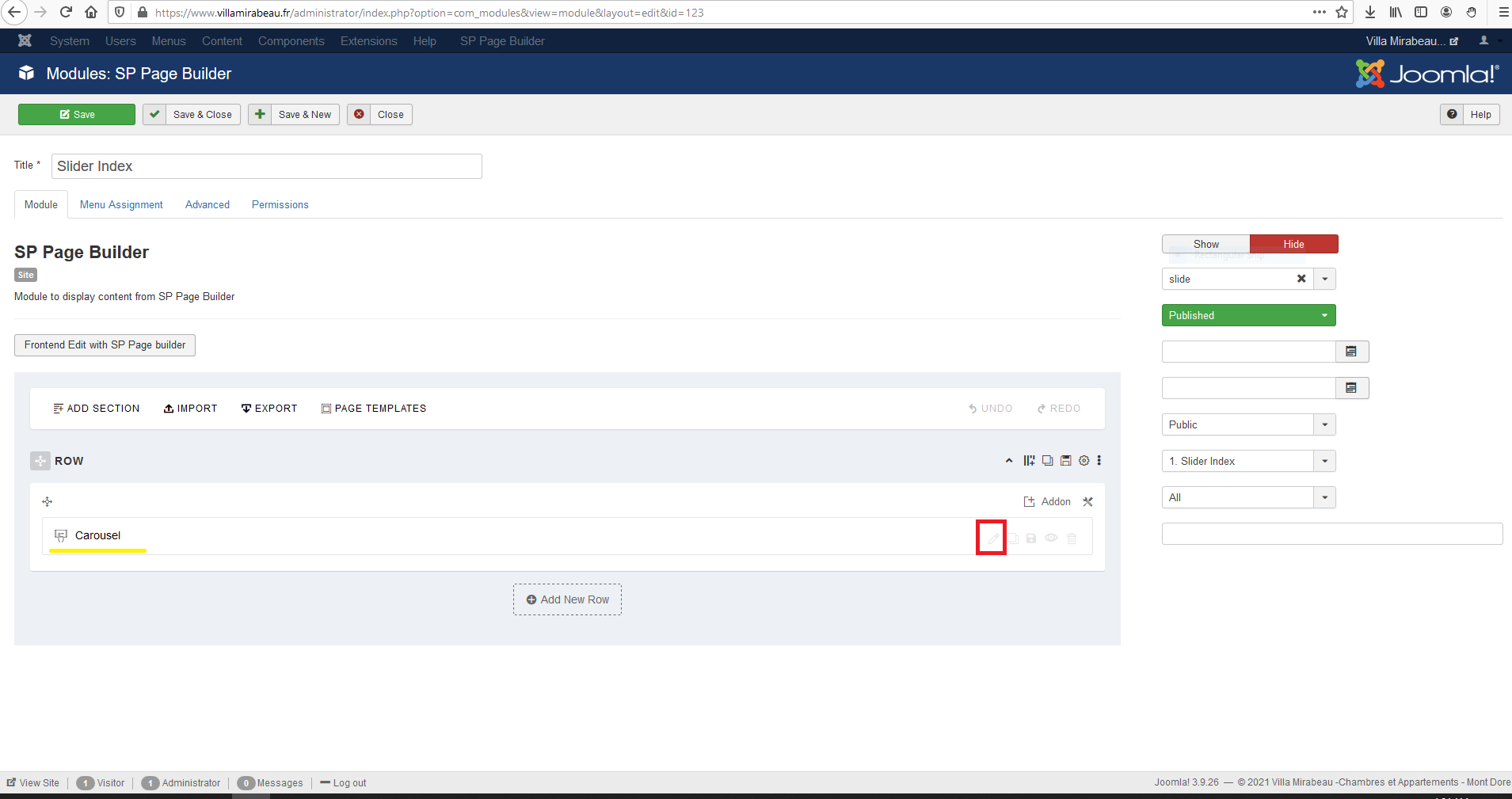Open the Users menu

120,41
